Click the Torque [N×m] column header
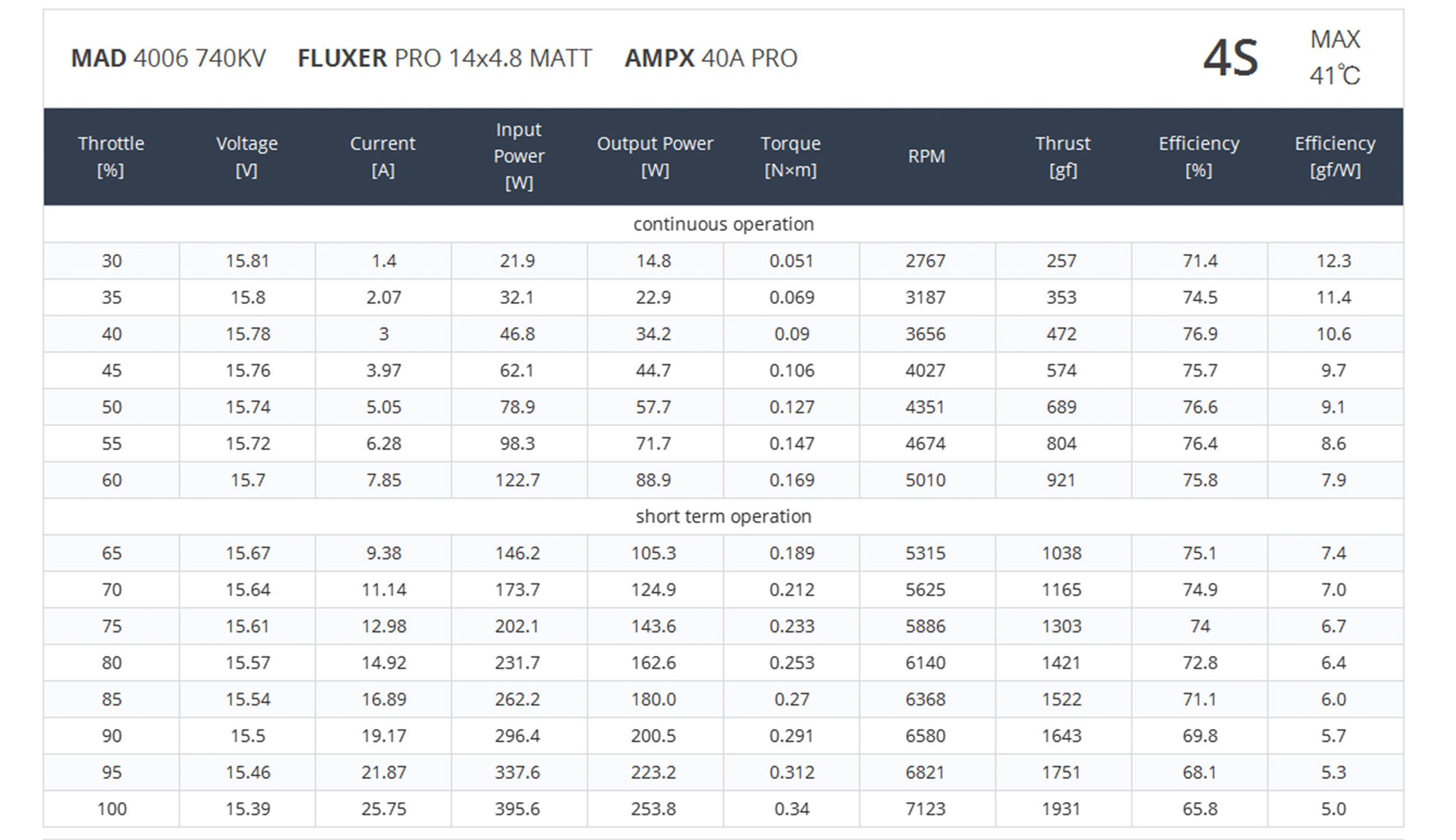 791,157
